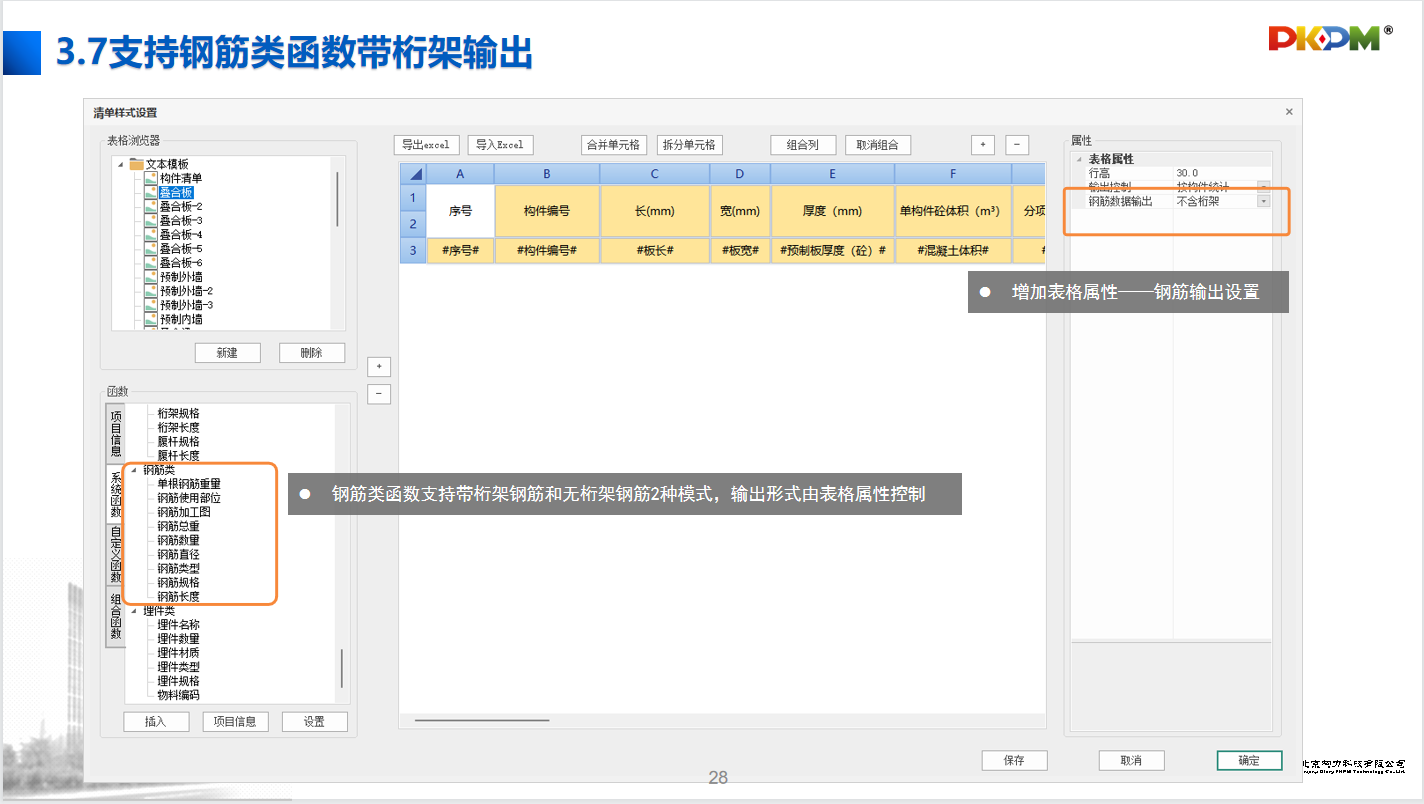
Task: Click the 预制内墙 template icon
Action: 150,319
